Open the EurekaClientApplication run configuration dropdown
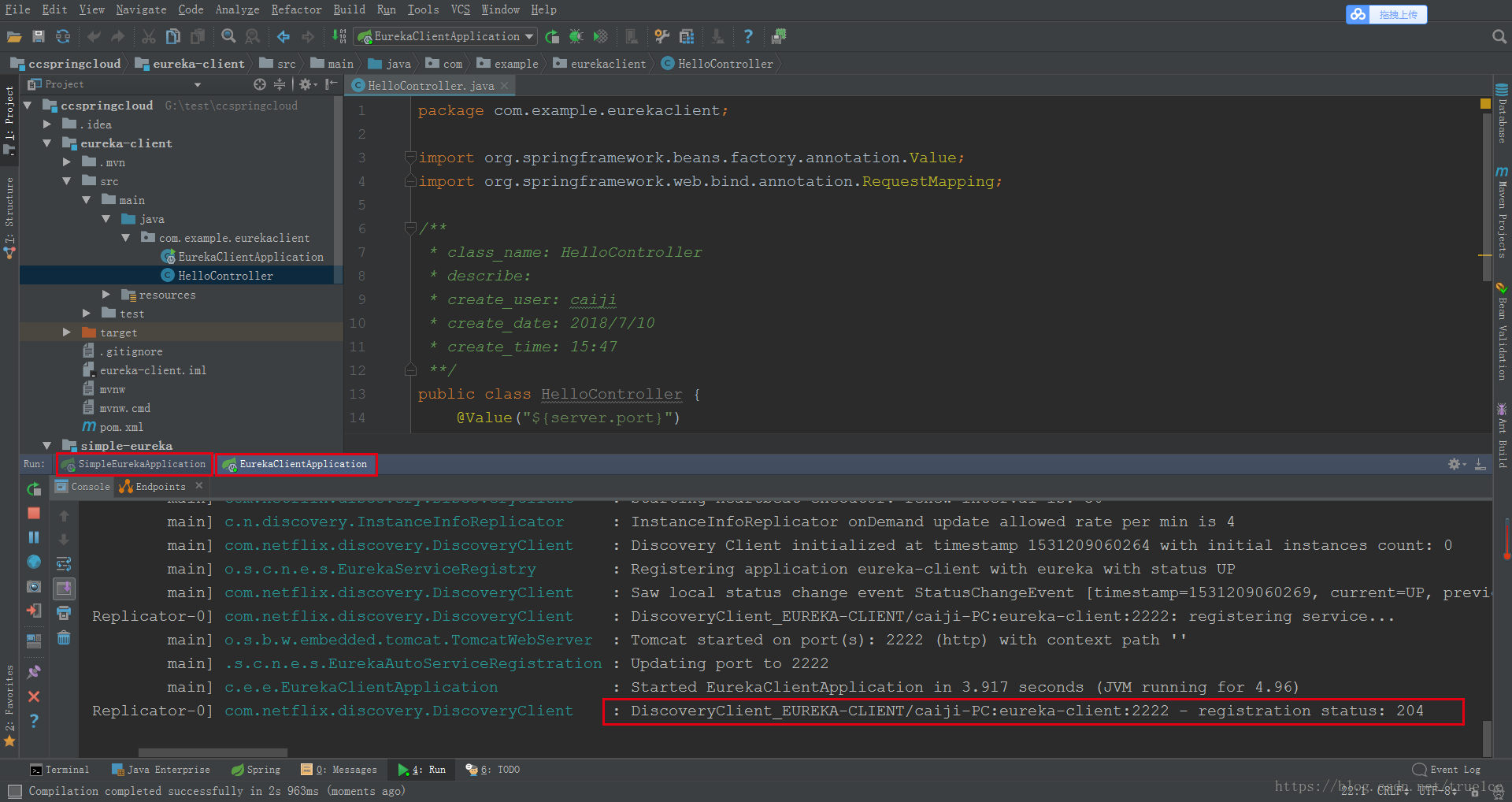This screenshot has width=1512, height=802. pyautogui.click(x=446, y=36)
